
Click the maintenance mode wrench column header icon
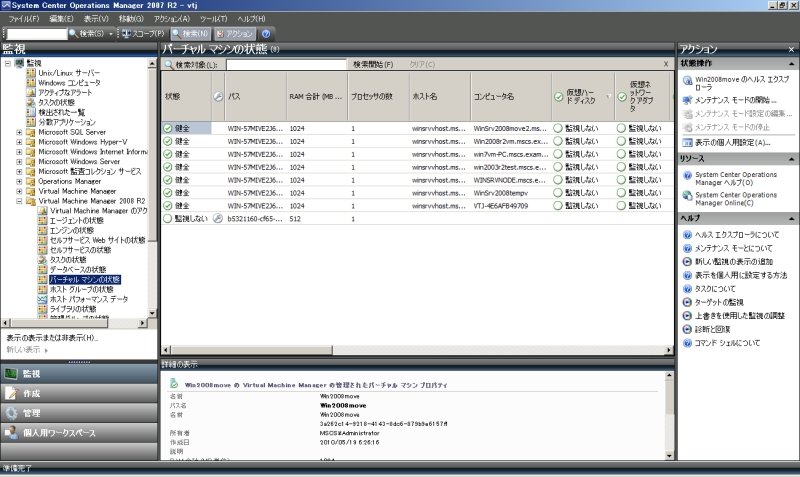point(218,96)
